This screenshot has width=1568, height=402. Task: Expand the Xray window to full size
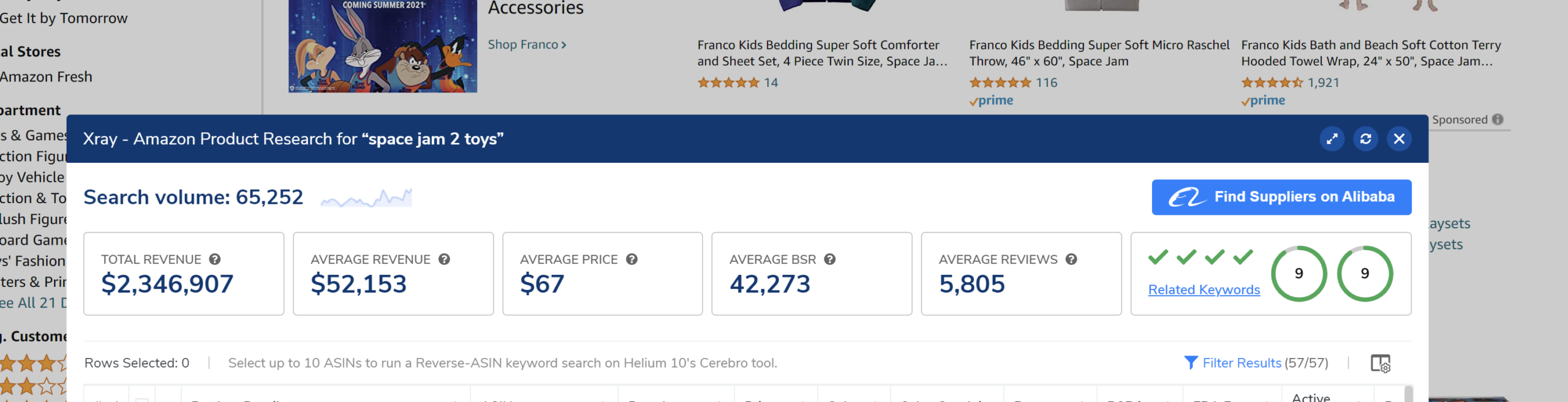pyautogui.click(x=1332, y=139)
